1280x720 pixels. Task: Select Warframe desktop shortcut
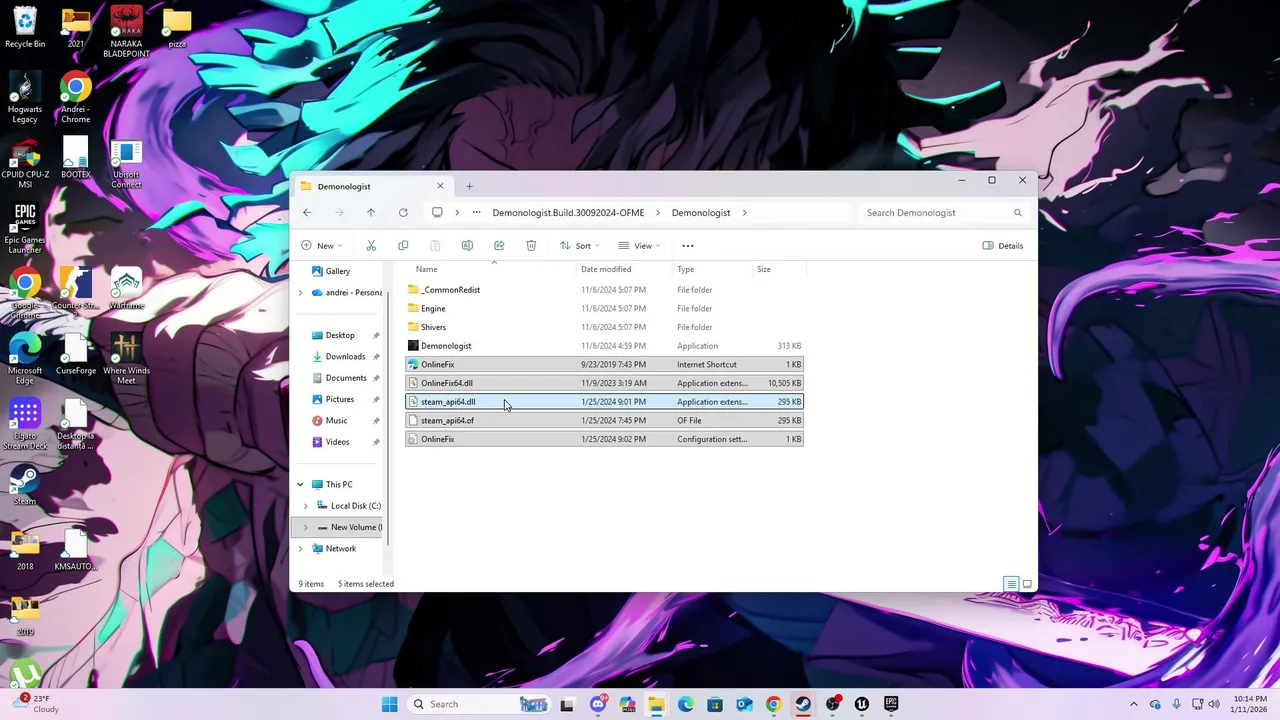[126, 290]
